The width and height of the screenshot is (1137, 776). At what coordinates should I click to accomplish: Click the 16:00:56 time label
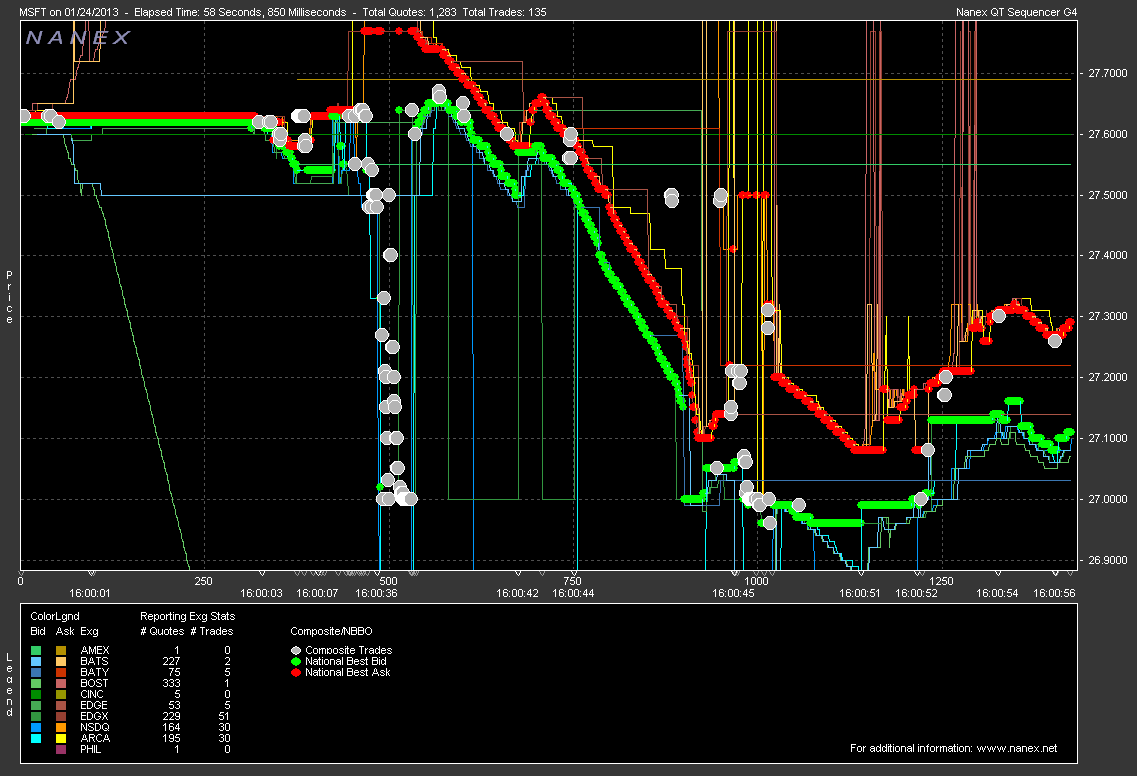(1054, 593)
